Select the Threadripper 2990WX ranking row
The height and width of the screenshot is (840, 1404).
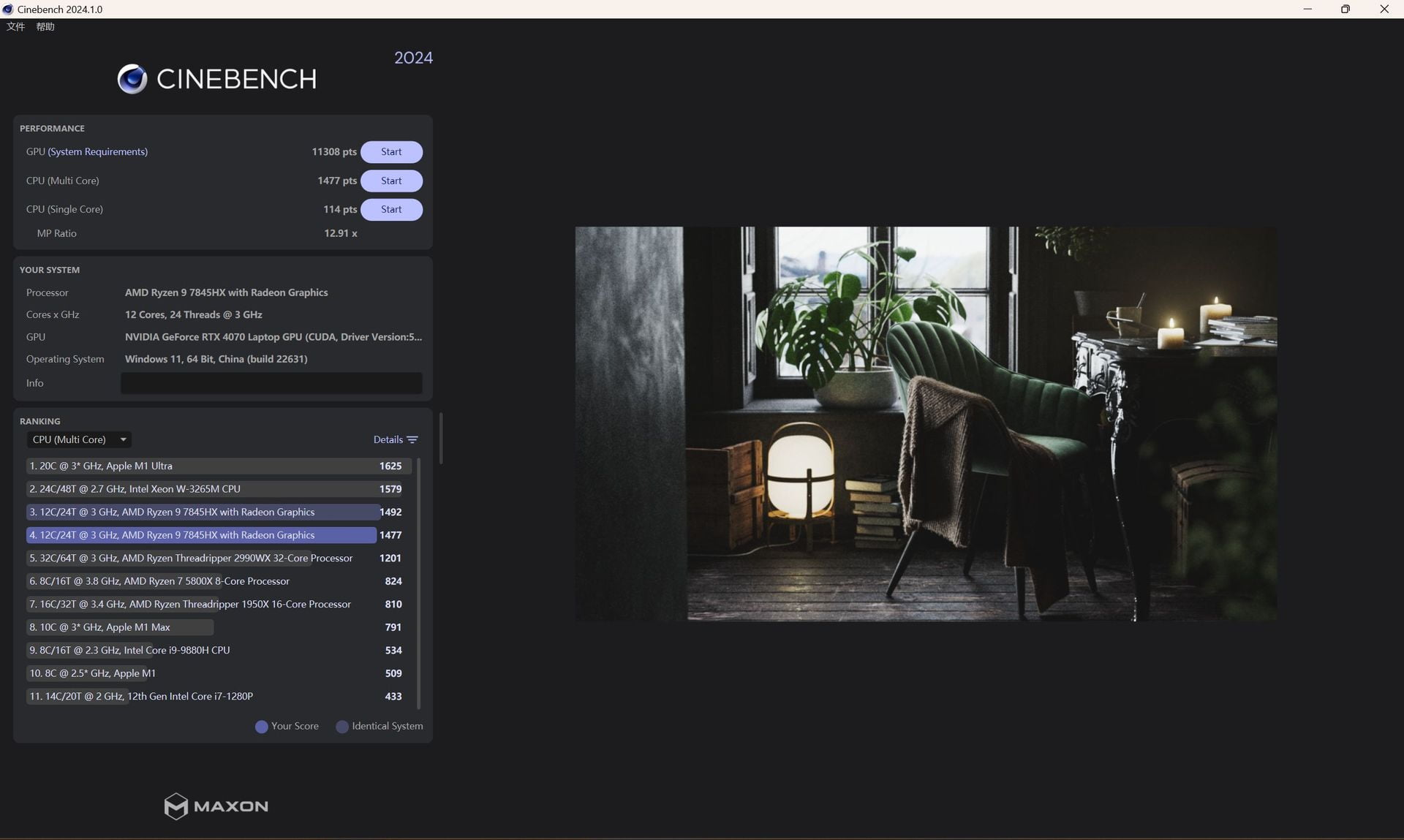tap(219, 558)
